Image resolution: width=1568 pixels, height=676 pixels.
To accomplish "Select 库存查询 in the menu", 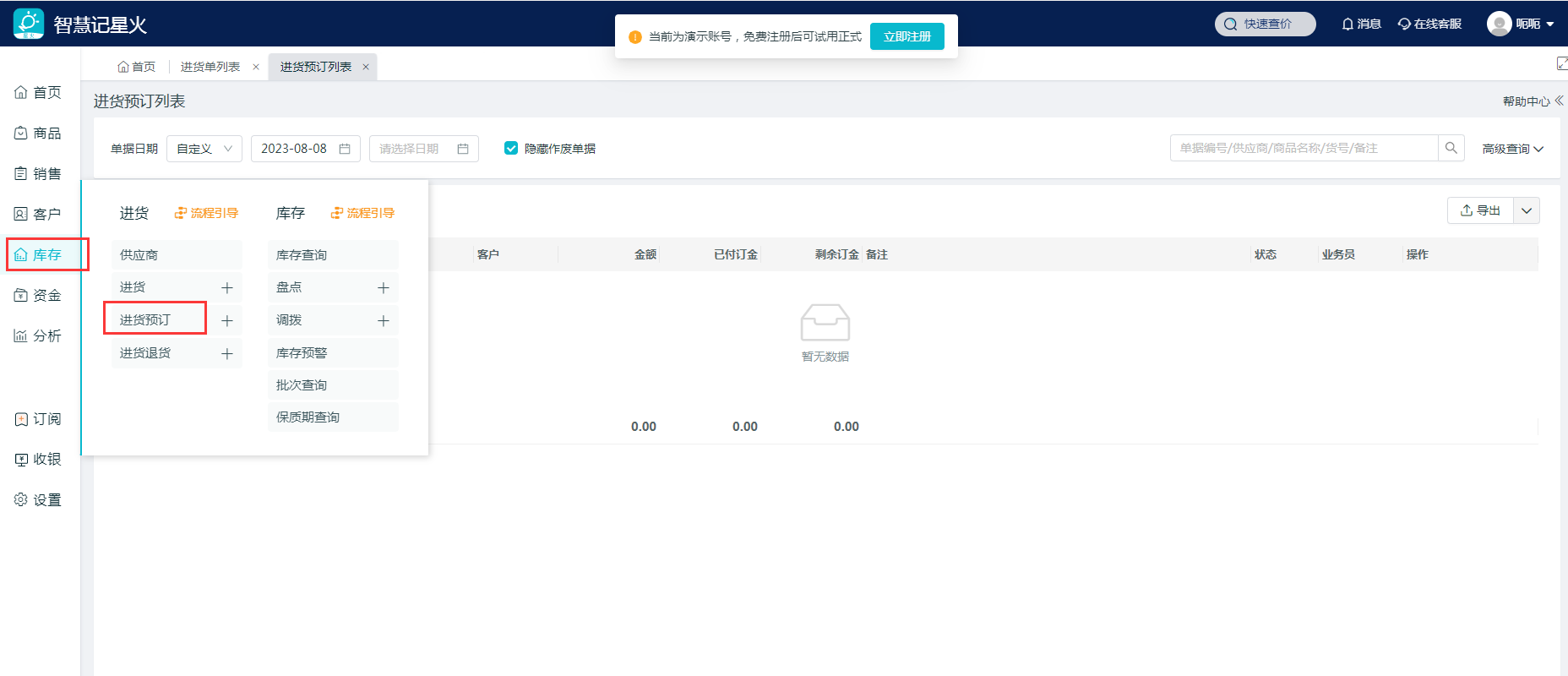I will 302,254.
